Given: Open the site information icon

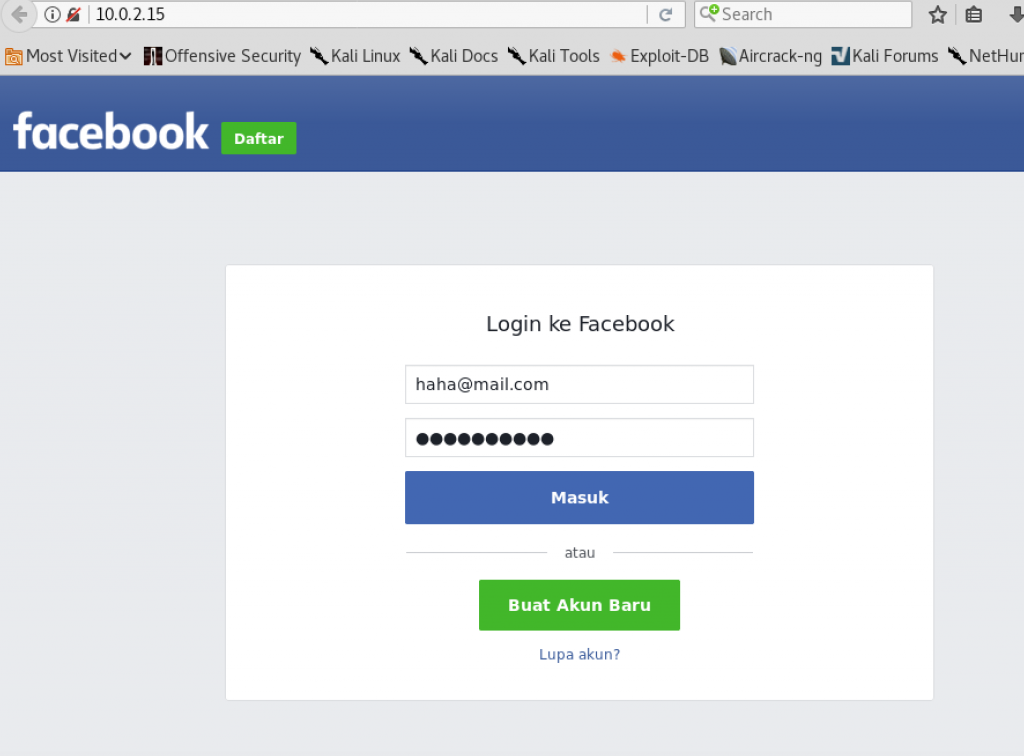Looking at the screenshot, I should 52,14.
